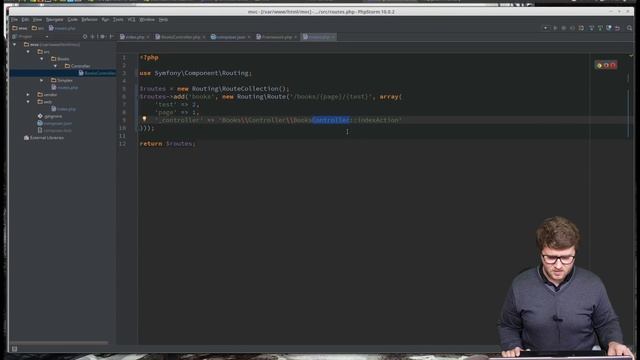Click the mvc breadcrumb in navigation bar
This screenshot has height=360, width=640.
(20, 28)
